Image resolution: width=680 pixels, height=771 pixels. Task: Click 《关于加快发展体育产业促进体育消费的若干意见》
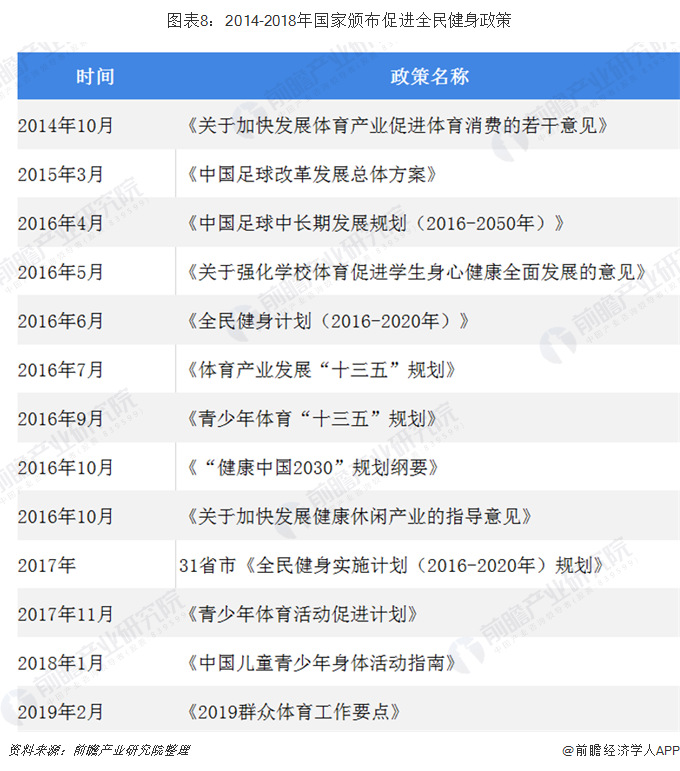(x=398, y=125)
